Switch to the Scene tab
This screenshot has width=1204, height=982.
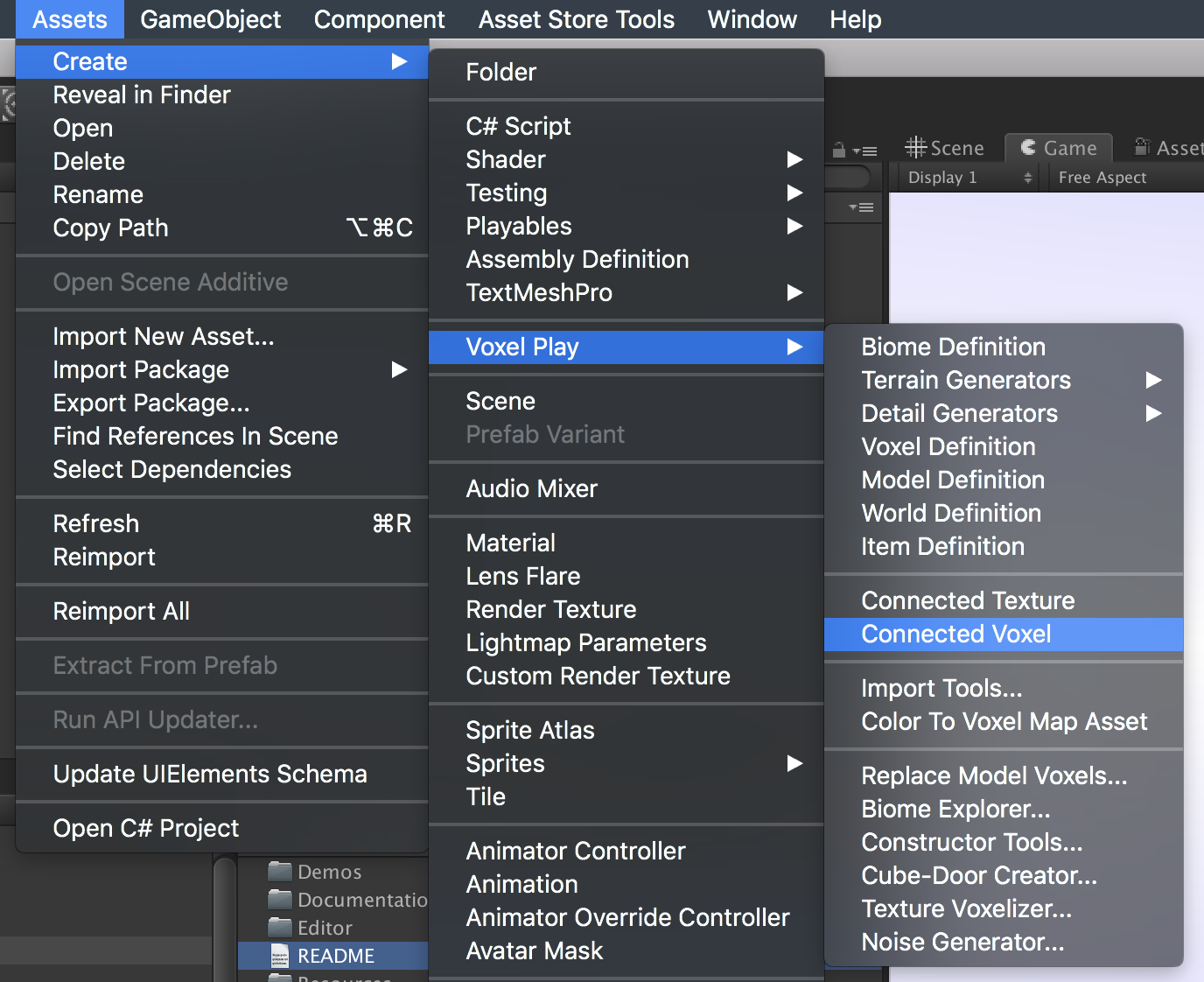pyautogui.click(x=944, y=148)
